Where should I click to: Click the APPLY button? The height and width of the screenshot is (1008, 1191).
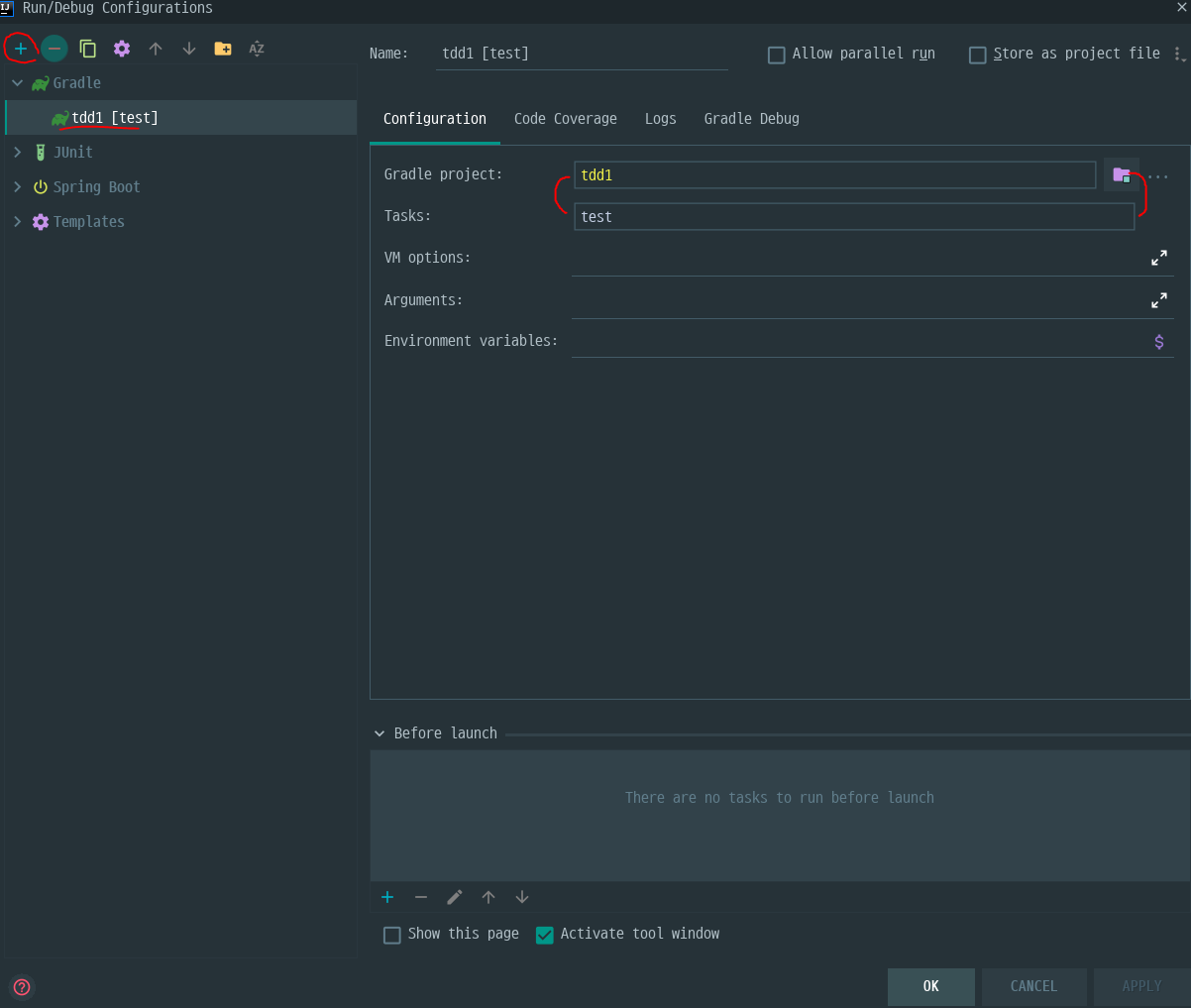point(1141,986)
